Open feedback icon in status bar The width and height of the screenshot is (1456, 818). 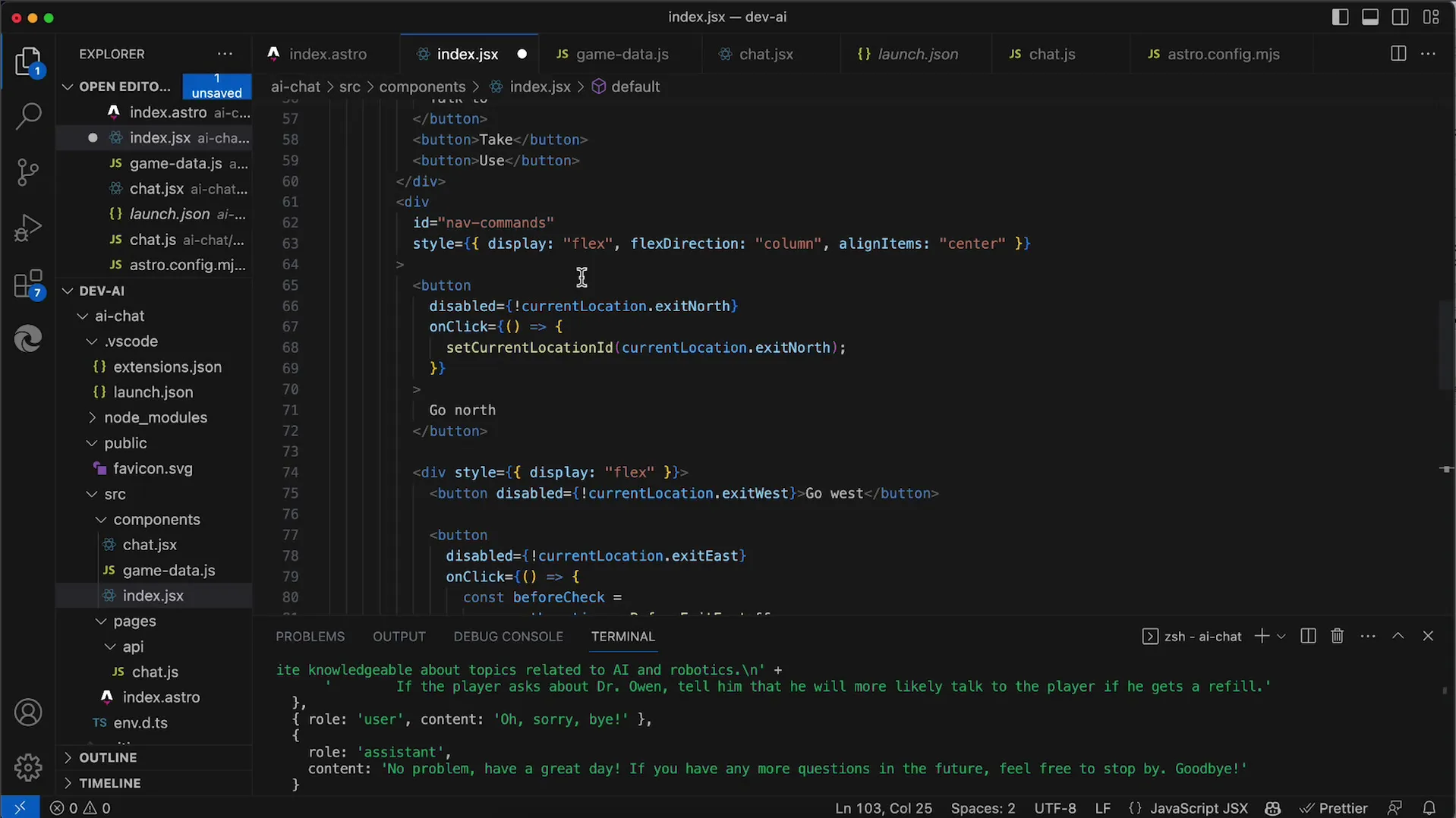click(x=1395, y=808)
